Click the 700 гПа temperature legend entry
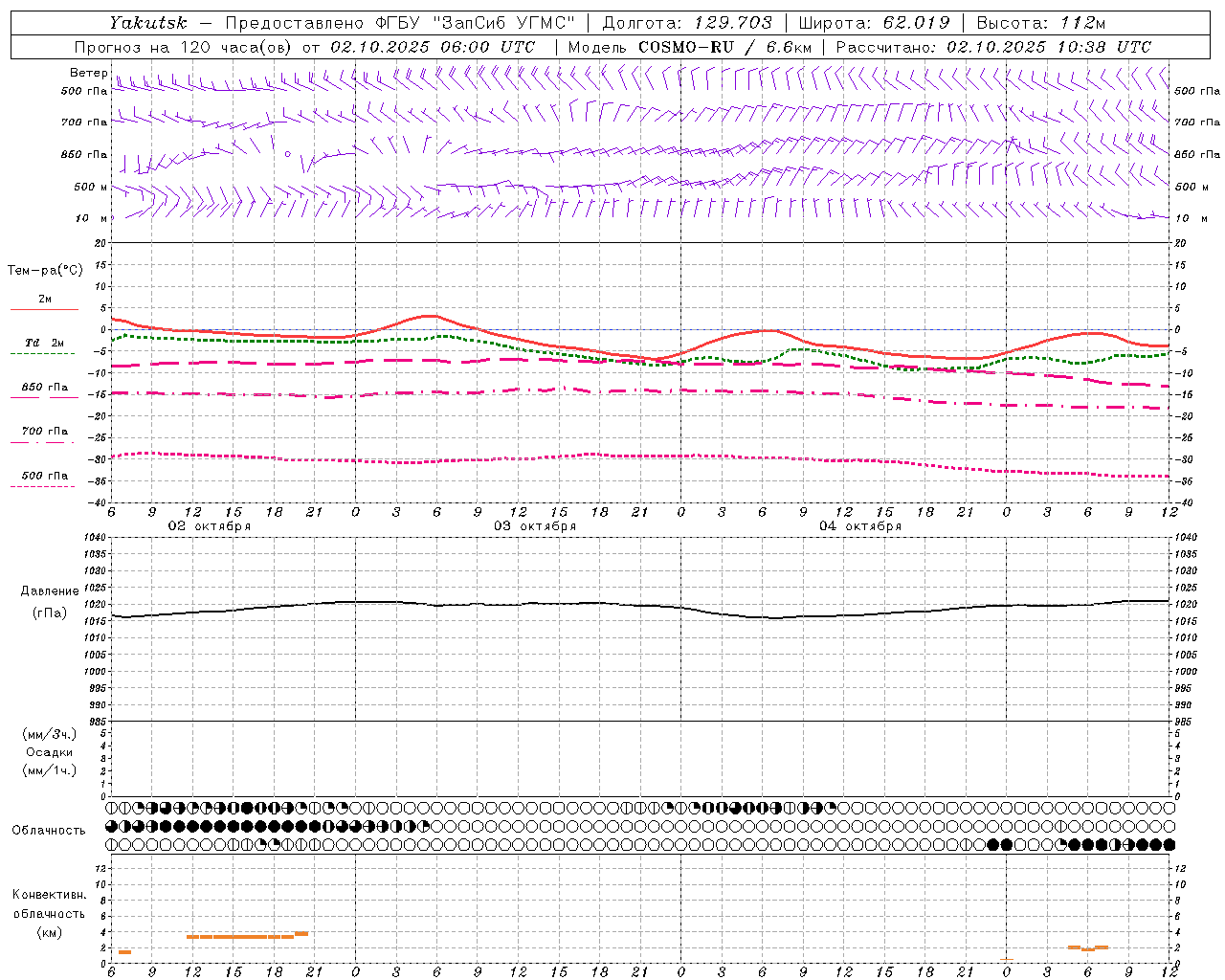 click(x=45, y=432)
